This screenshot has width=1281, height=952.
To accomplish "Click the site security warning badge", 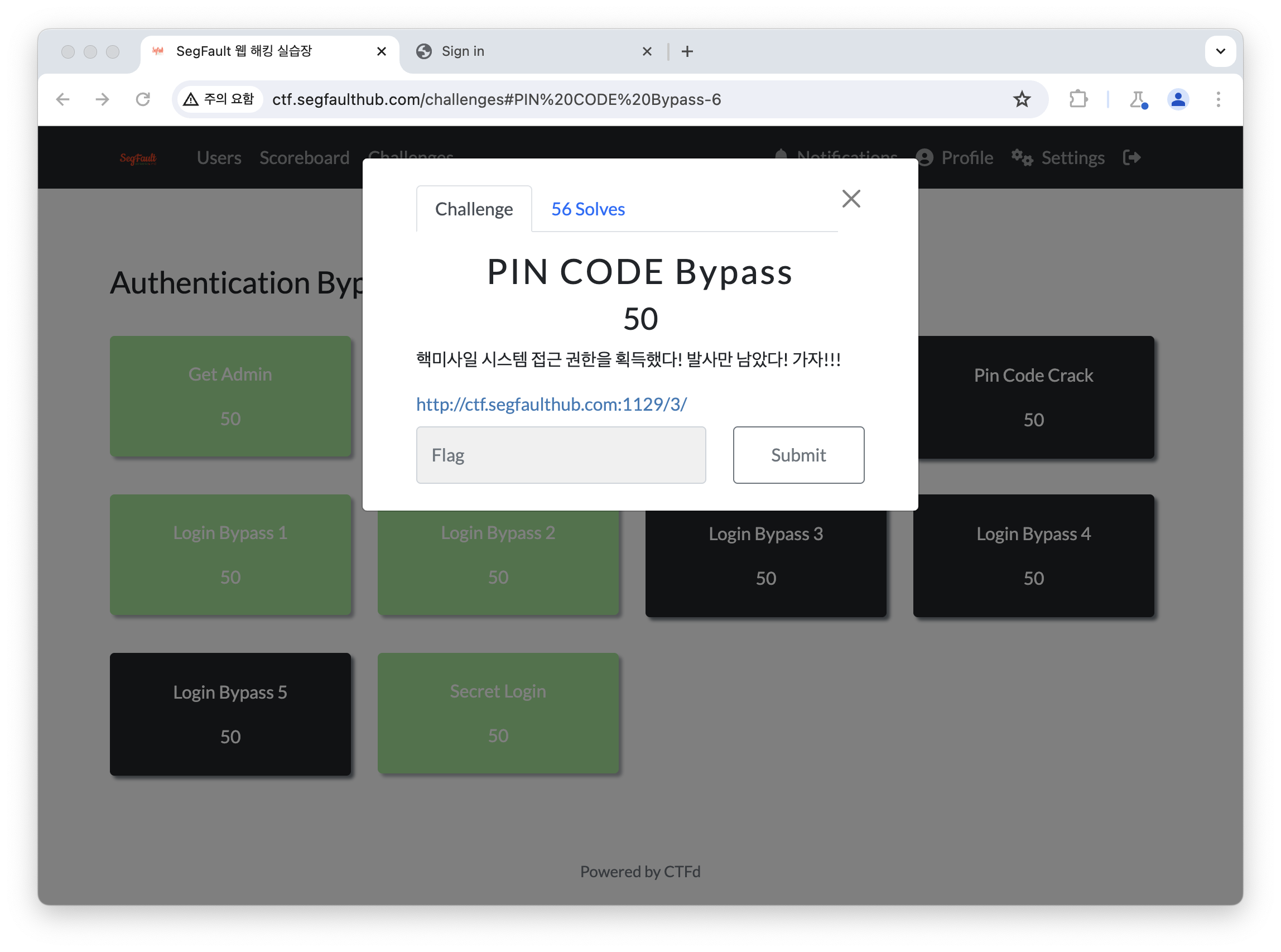I will [219, 99].
